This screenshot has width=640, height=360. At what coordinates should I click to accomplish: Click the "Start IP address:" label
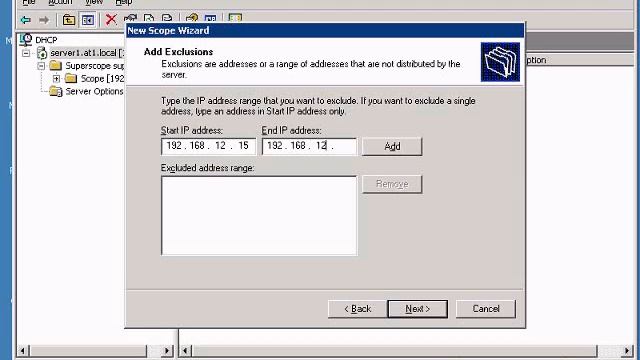(x=192, y=131)
